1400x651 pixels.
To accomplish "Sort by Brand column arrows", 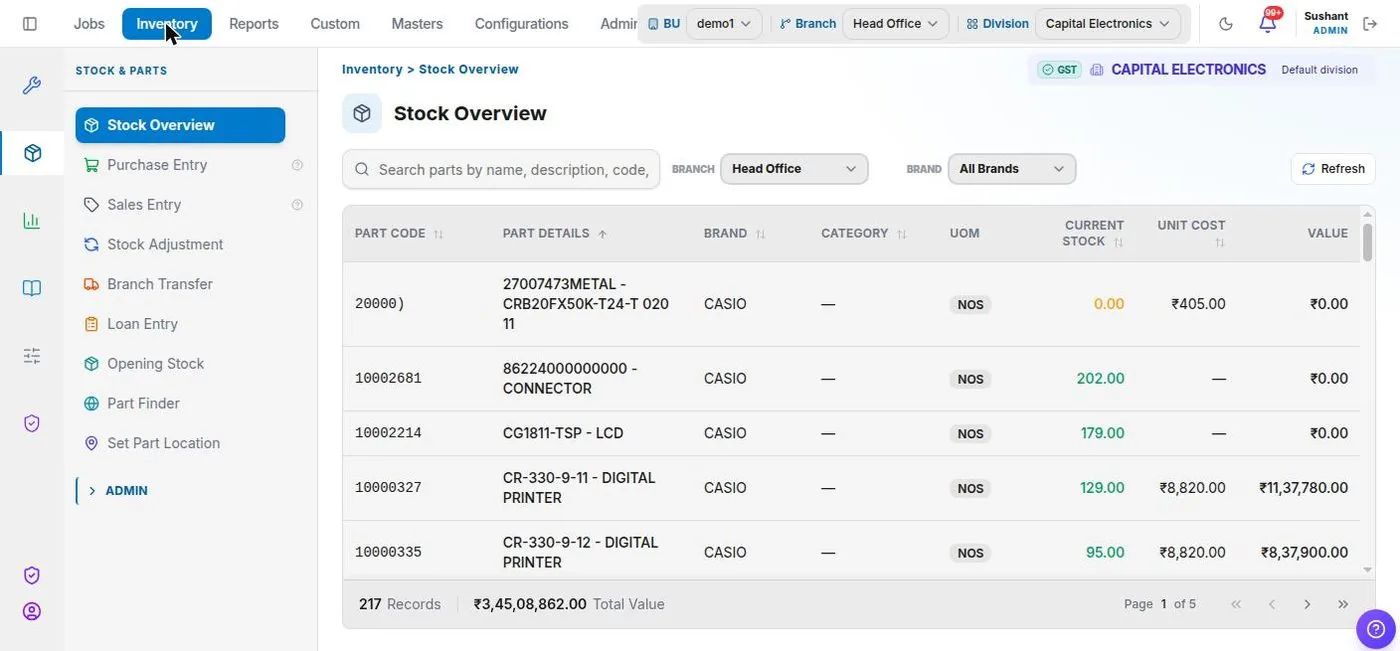I will tap(760, 234).
